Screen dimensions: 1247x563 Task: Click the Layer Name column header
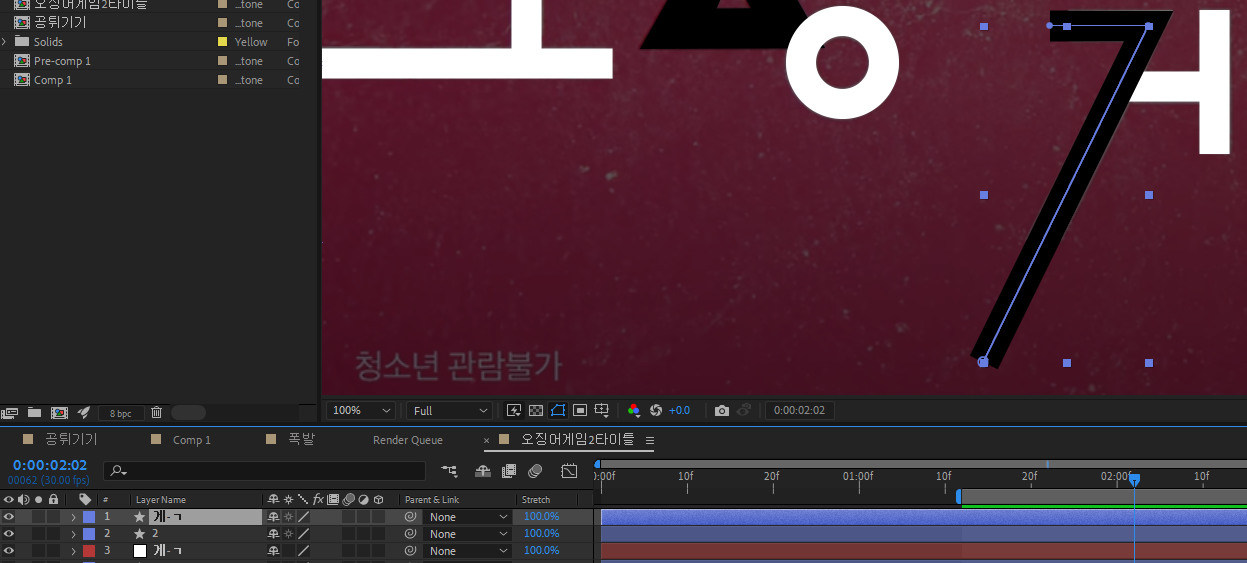pos(161,499)
